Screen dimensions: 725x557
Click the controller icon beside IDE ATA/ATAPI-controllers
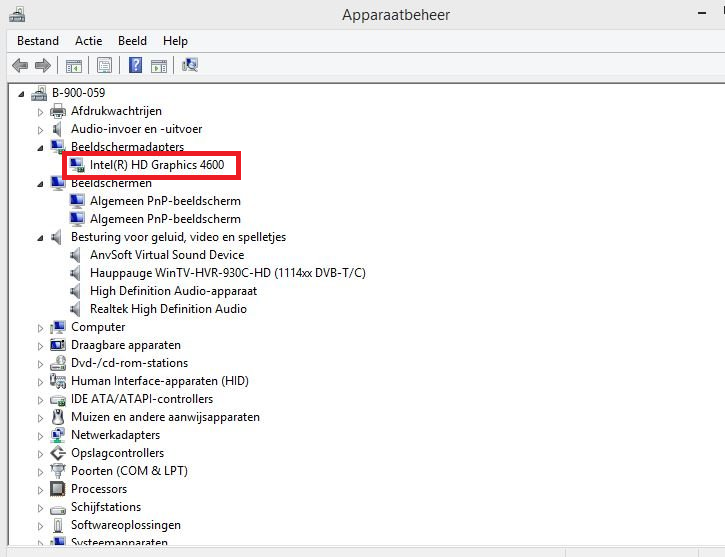58,400
